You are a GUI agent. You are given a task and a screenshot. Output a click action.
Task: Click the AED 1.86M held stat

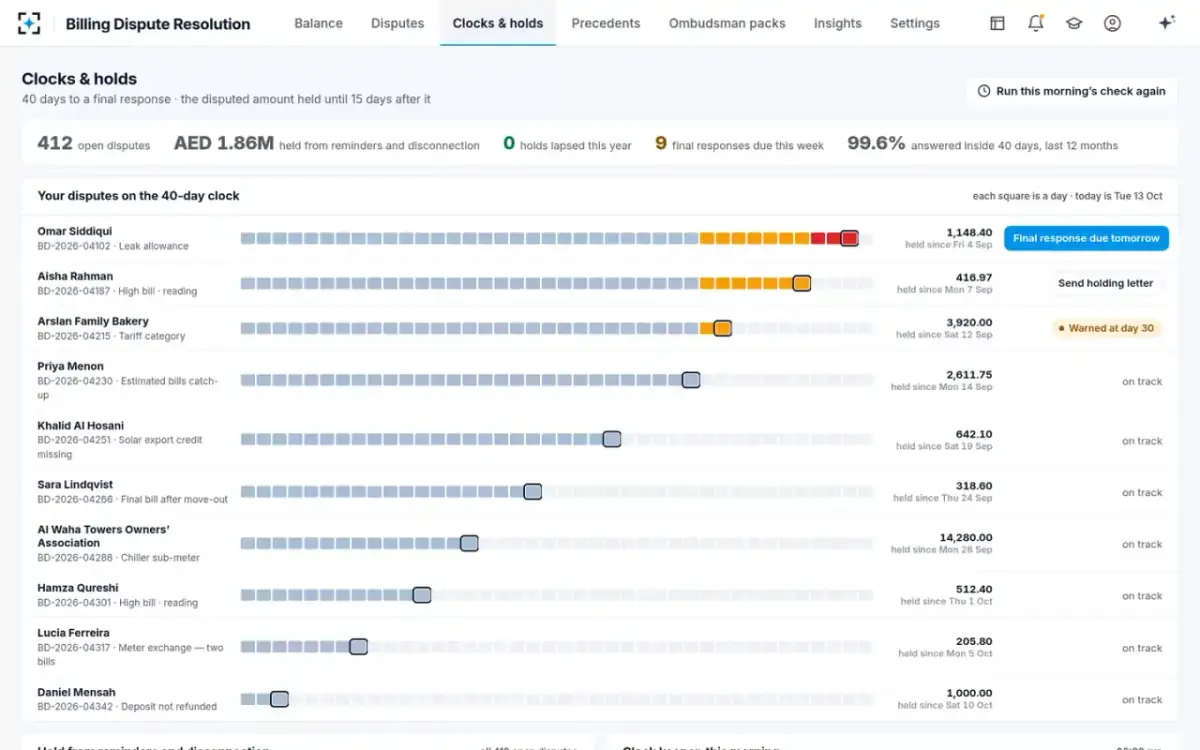click(327, 144)
